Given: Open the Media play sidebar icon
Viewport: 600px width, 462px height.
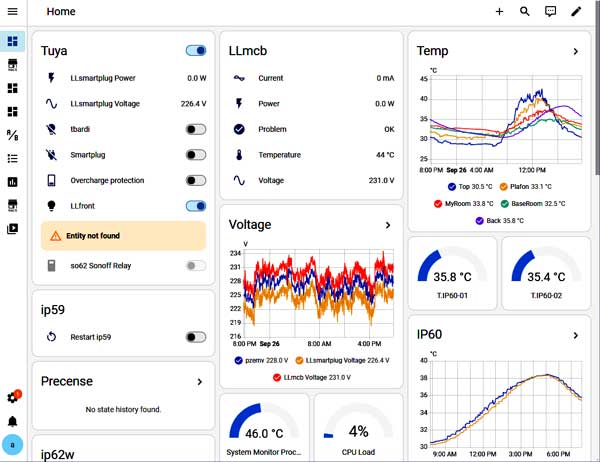Looking at the screenshot, I should pos(13,229).
